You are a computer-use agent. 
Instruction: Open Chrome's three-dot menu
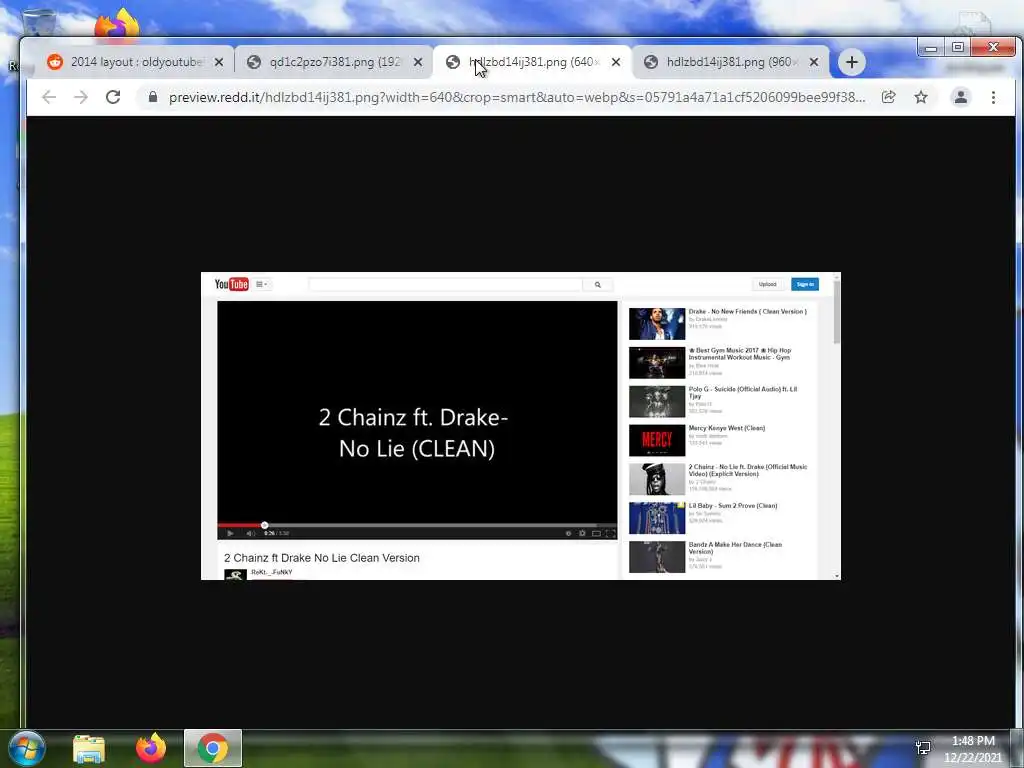pos(993,97)
